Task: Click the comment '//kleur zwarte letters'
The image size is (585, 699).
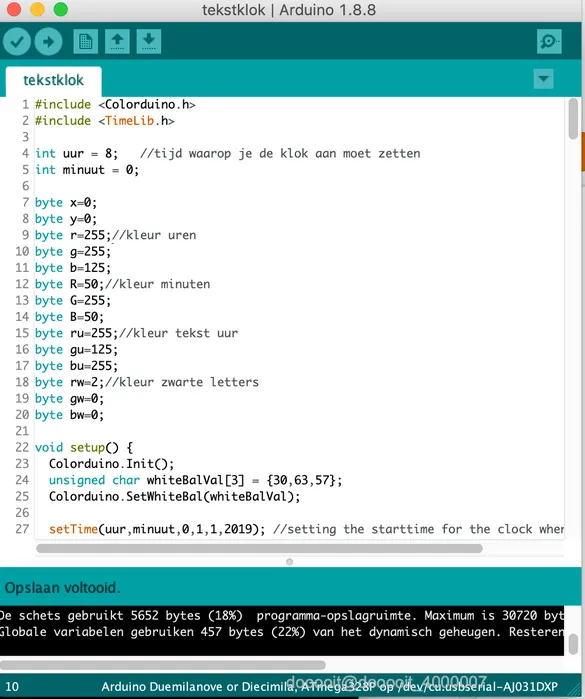Action: coord(181,382)
